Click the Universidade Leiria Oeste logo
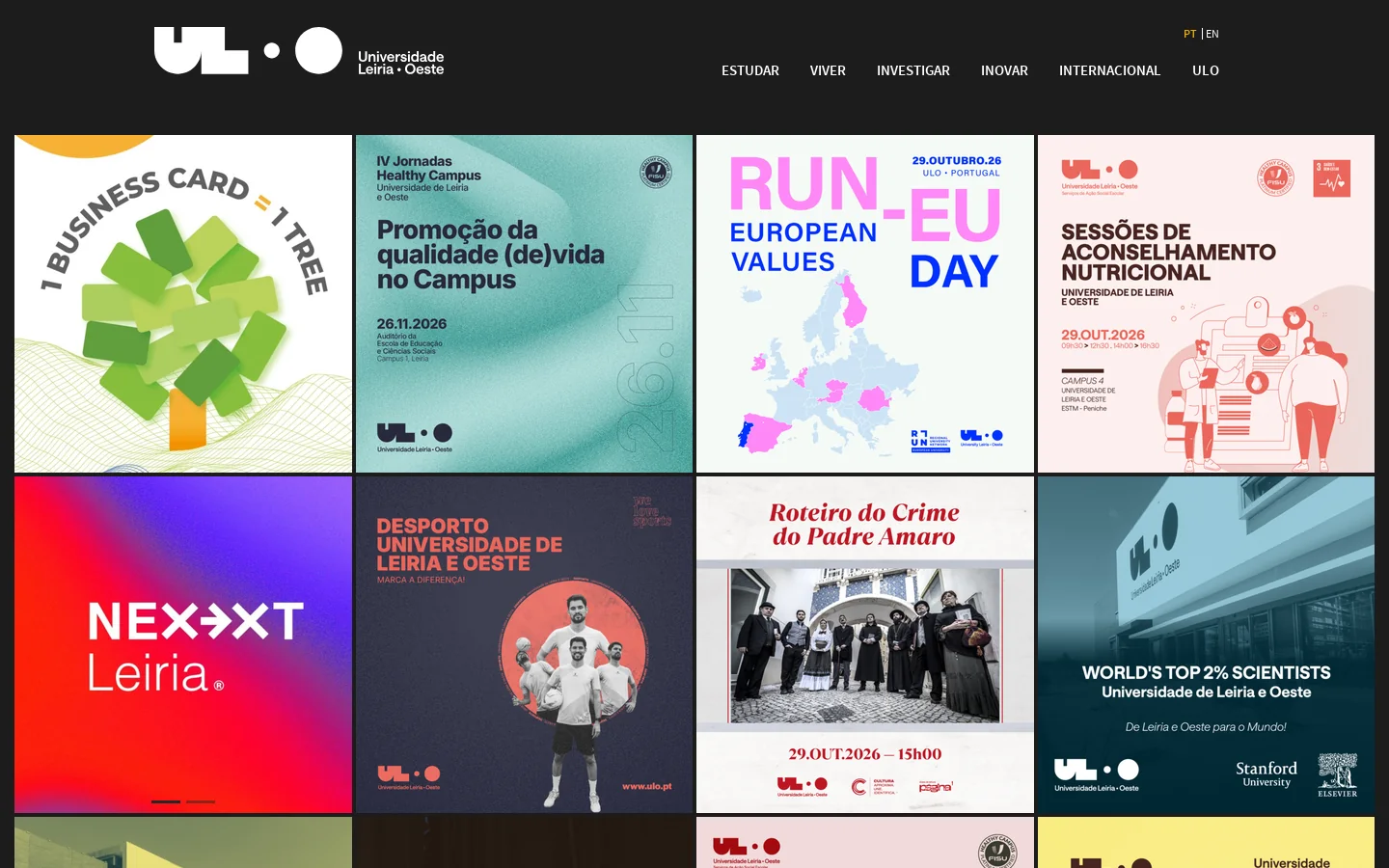 click(299, 51)
